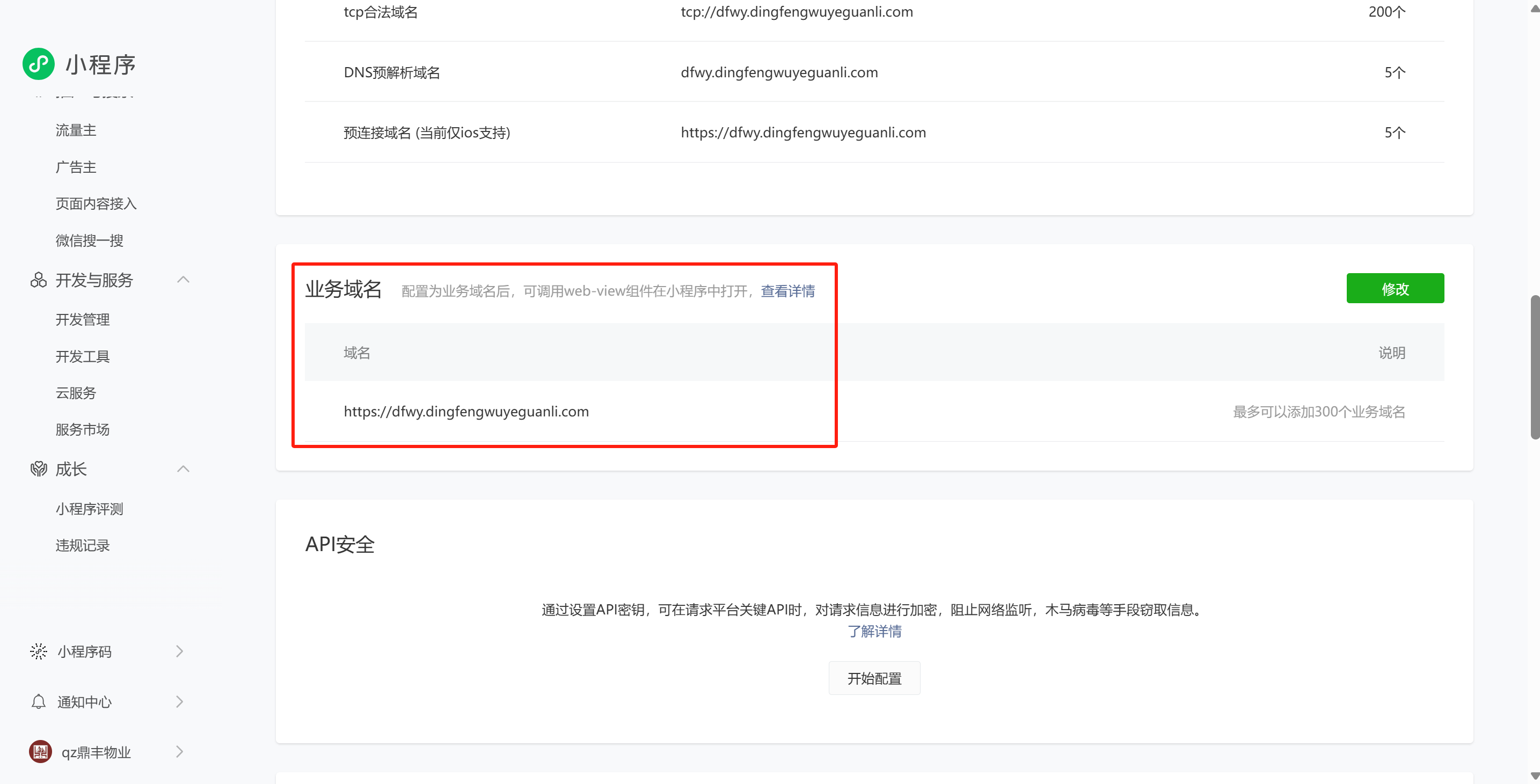Select 流量主 in the sidebar
The image size is (1540, 784).
coord(76,130)
